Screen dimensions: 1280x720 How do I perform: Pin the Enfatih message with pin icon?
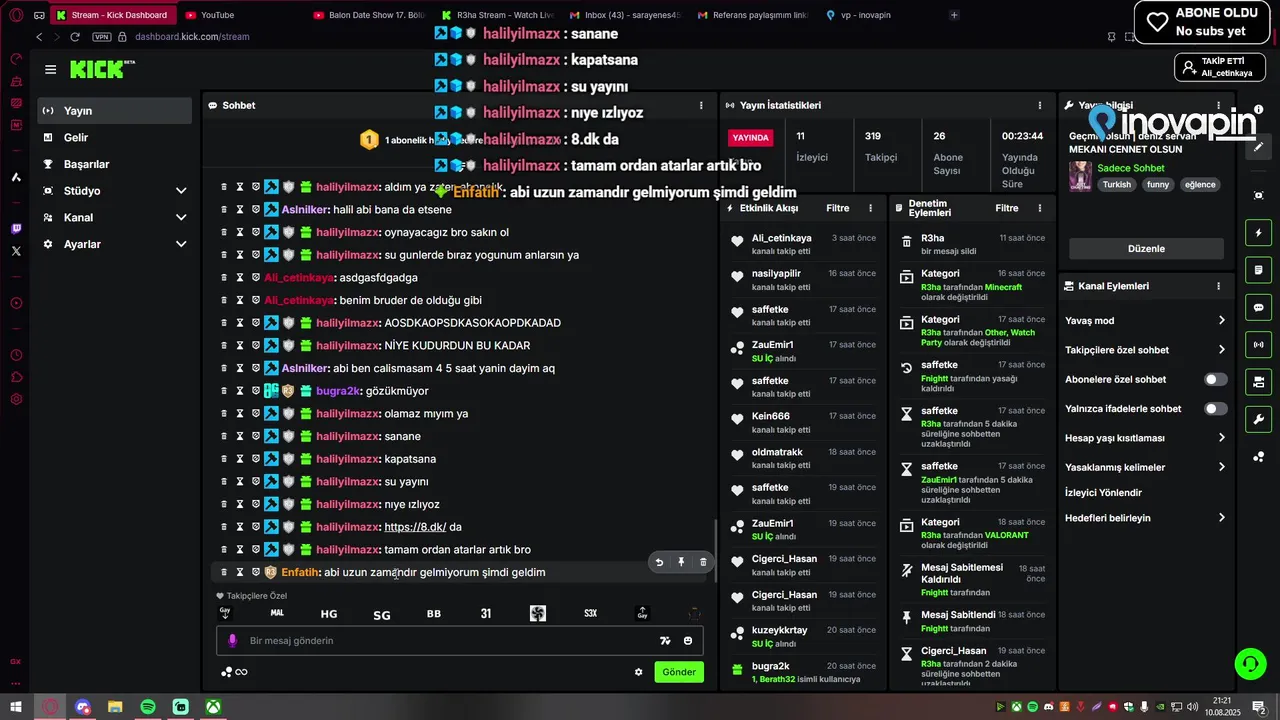[681, 562]
